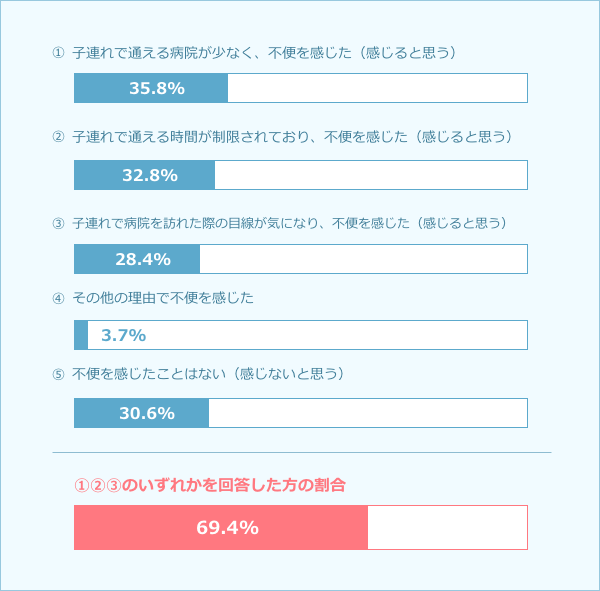
Task: Click the circled number ⑤ marker
Action: click(58, 374)
